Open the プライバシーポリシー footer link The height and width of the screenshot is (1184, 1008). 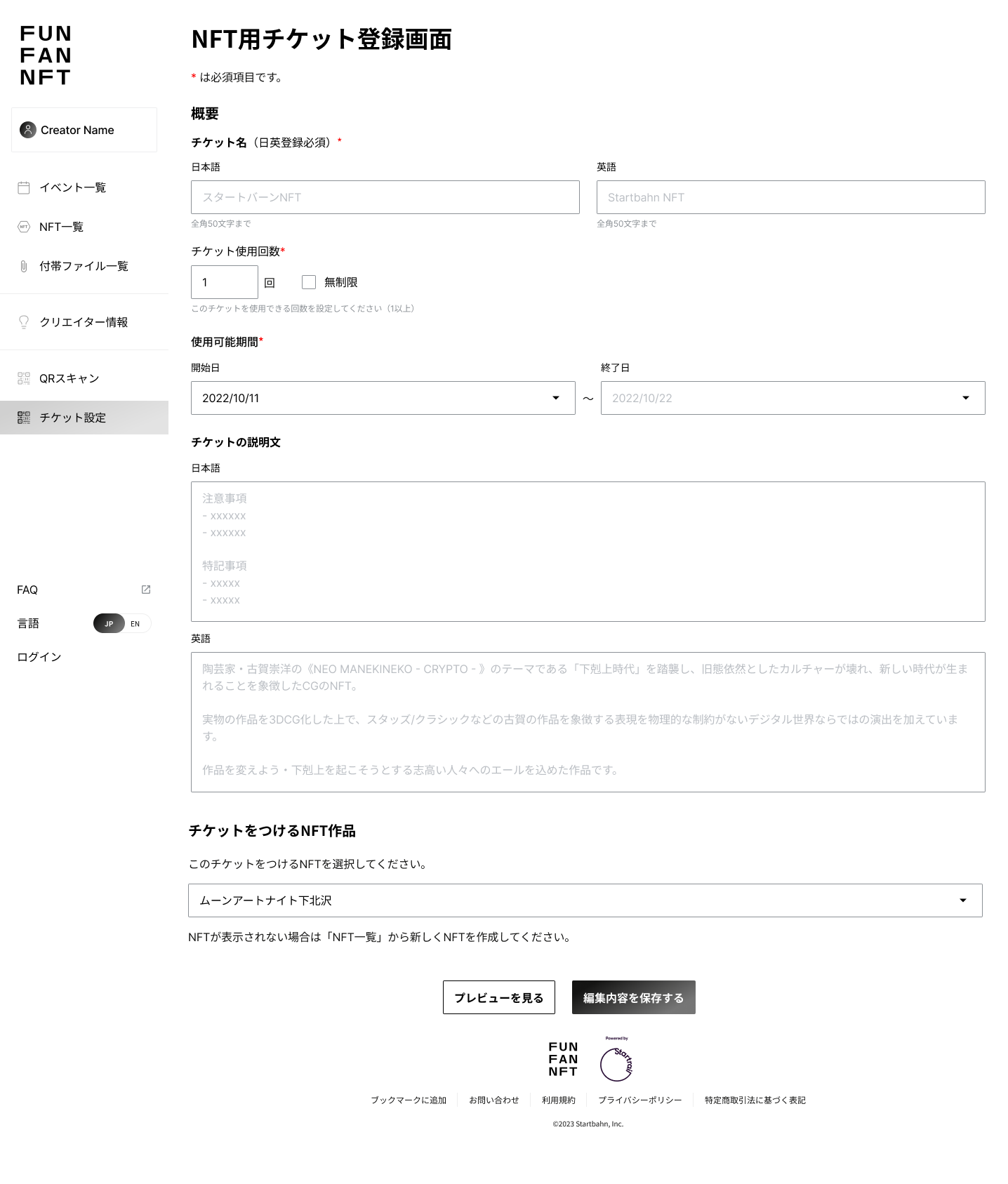tap(639, 1100)
